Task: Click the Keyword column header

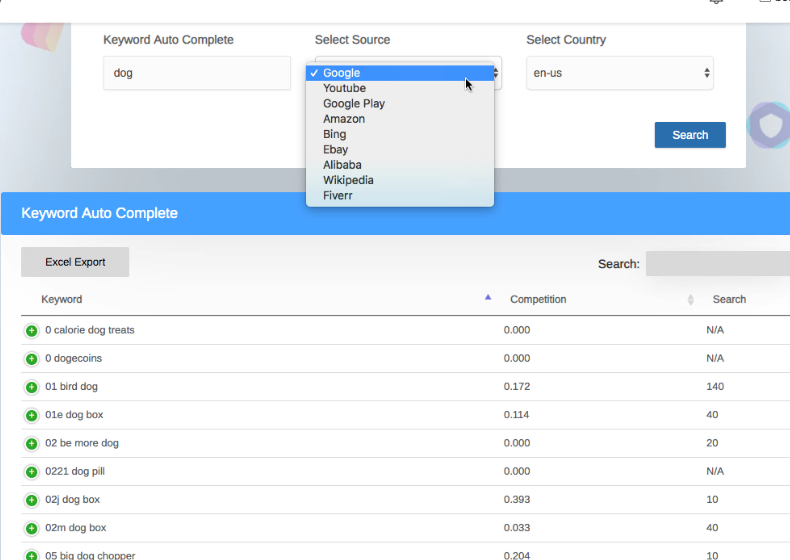Action: tap(61, 299)
